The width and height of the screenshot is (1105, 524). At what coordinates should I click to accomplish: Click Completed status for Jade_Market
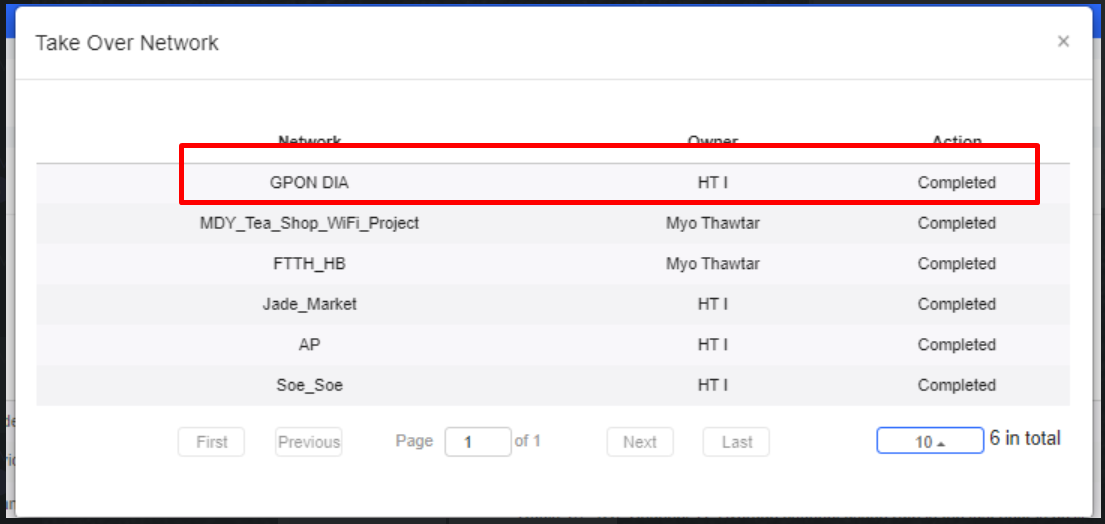click(x=956, y=304)
